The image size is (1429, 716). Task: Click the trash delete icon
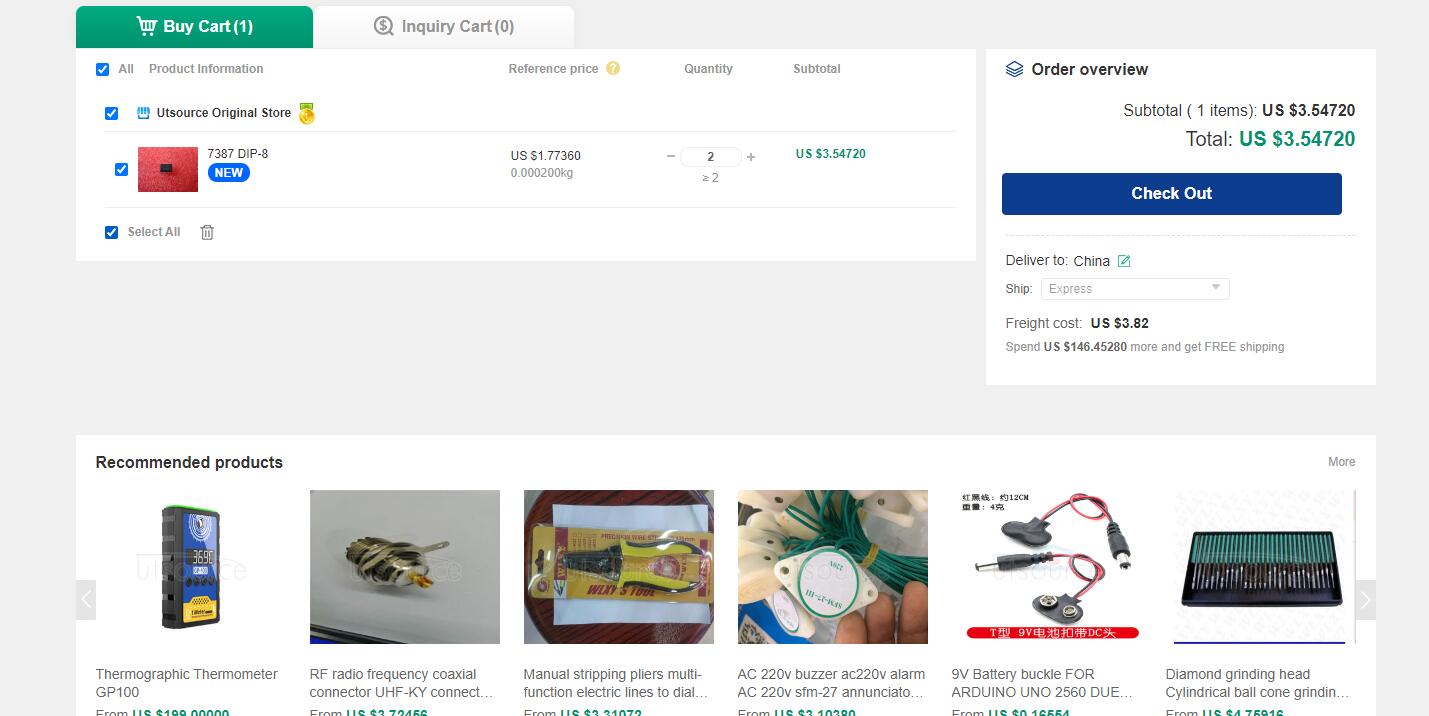(207, 232)
